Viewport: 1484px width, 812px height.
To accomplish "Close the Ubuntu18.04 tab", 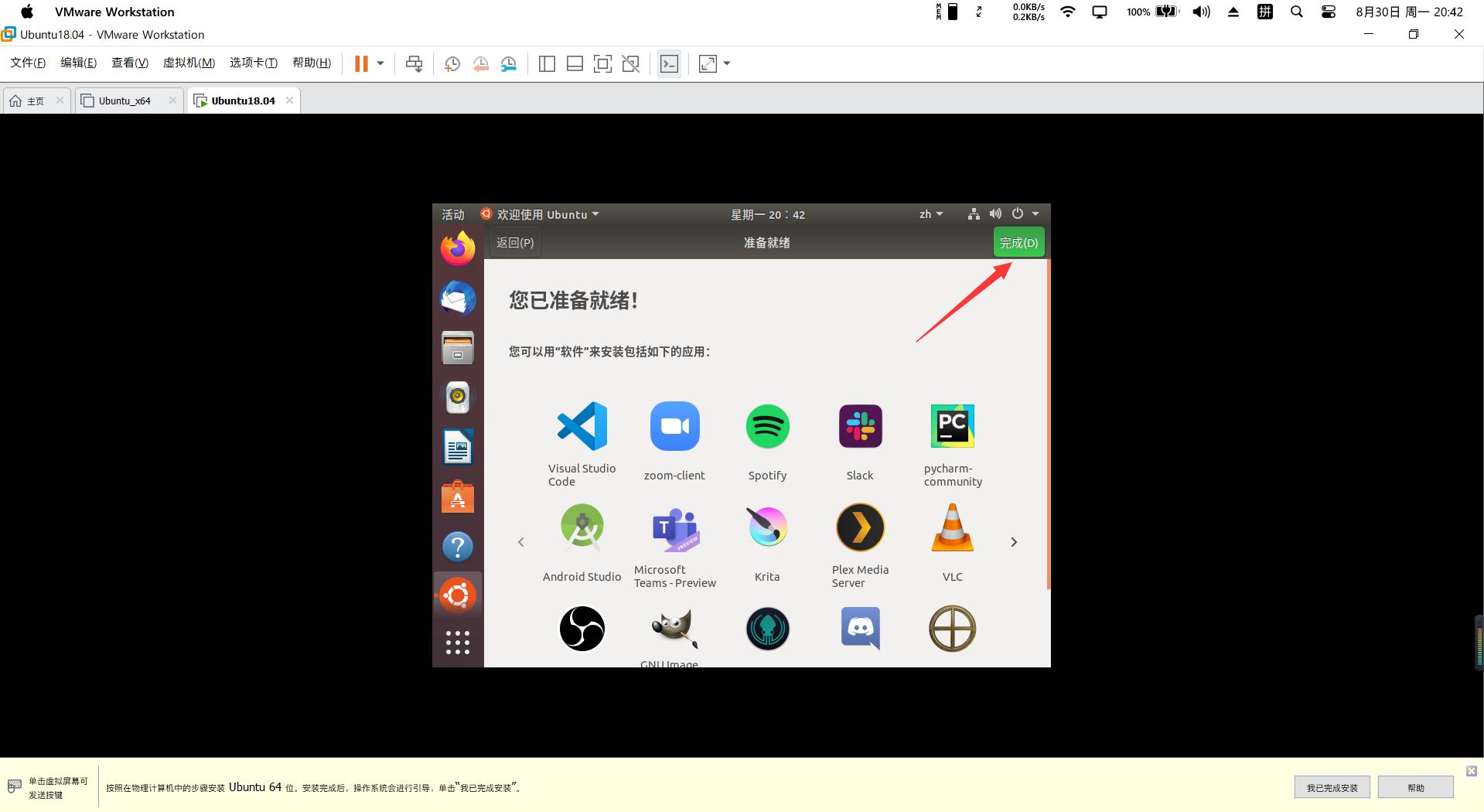I will pyautogui.click(x=289, y=101).
